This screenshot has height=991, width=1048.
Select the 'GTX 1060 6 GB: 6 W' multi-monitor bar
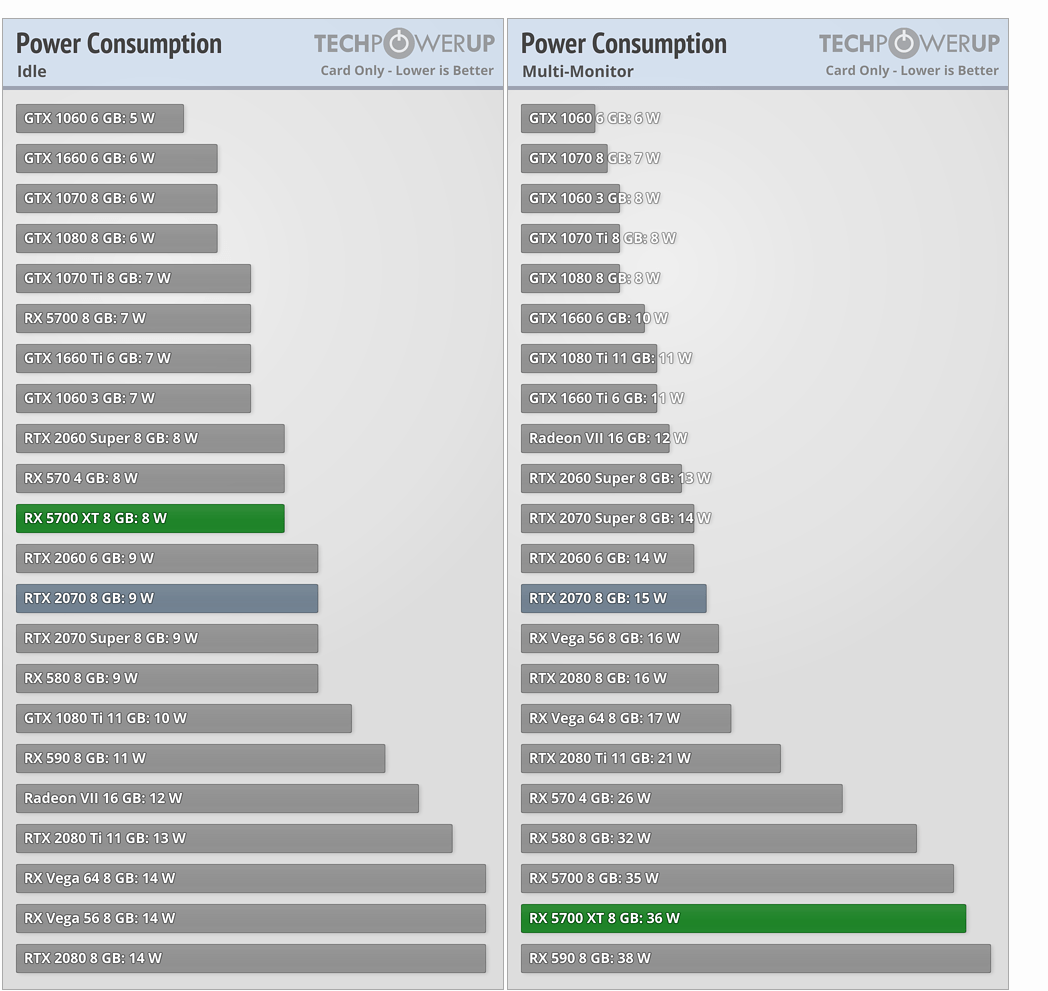558,118
